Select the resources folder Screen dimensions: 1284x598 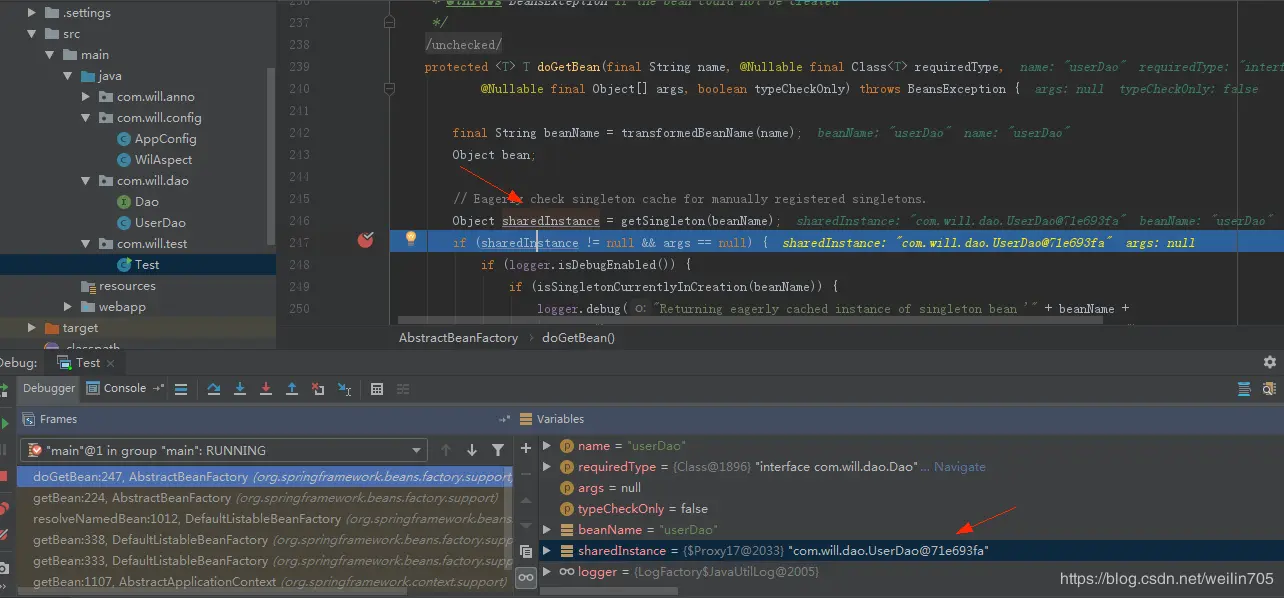point(127,286)
